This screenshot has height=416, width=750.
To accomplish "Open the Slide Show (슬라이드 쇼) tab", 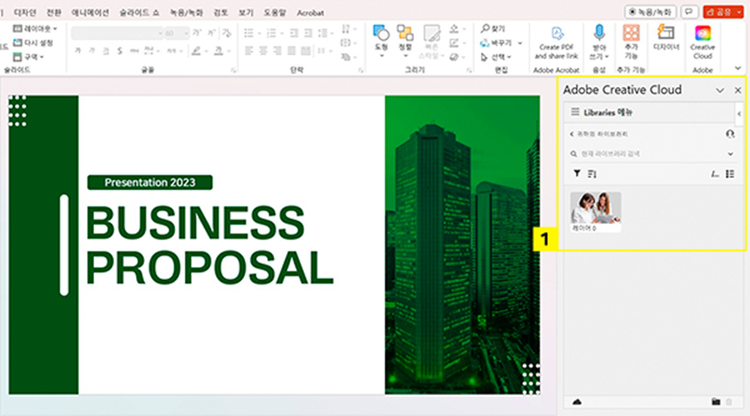I will tap(139, 12).
